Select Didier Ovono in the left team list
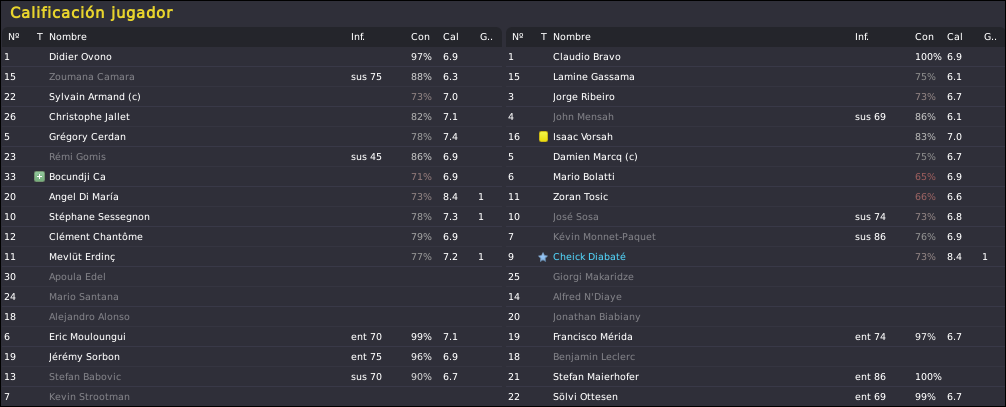 (252, 57)
